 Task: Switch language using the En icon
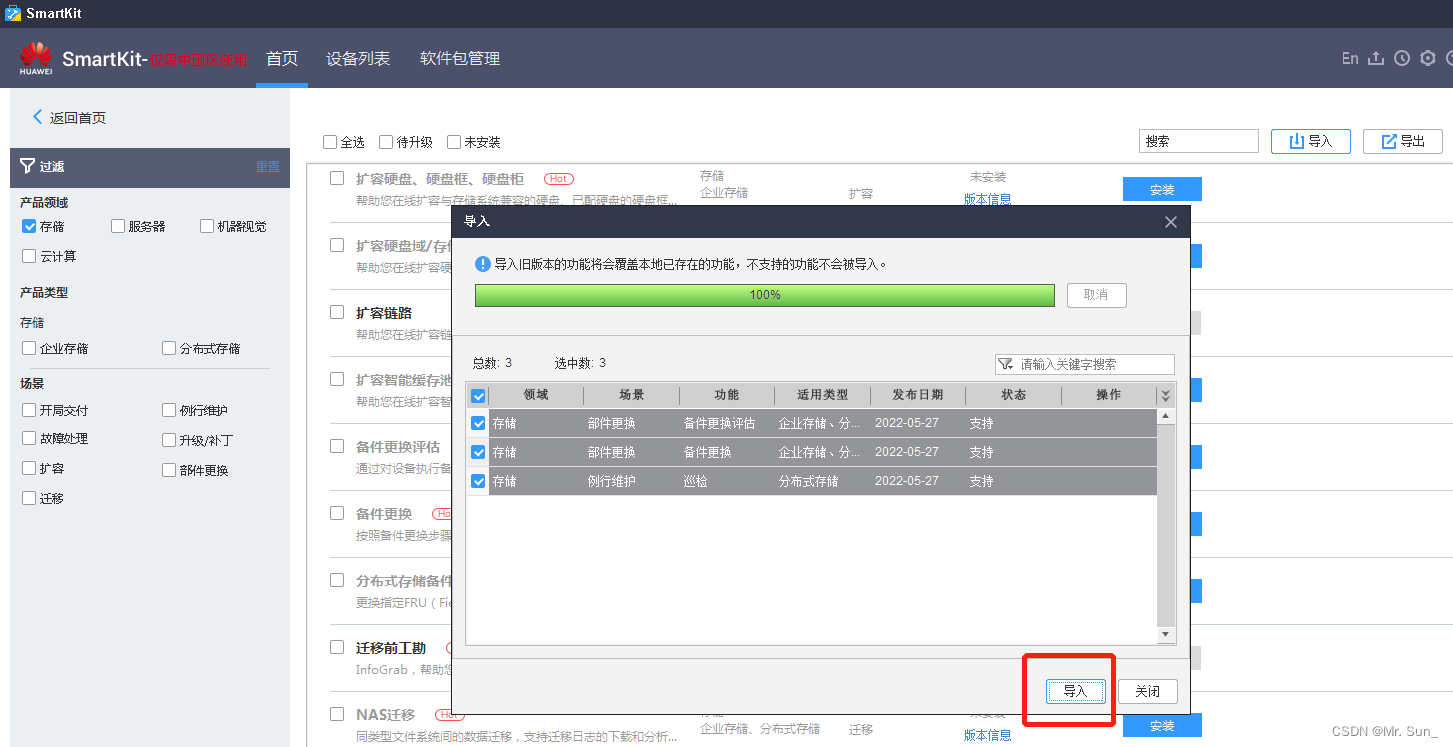(x=1349, y=58)
